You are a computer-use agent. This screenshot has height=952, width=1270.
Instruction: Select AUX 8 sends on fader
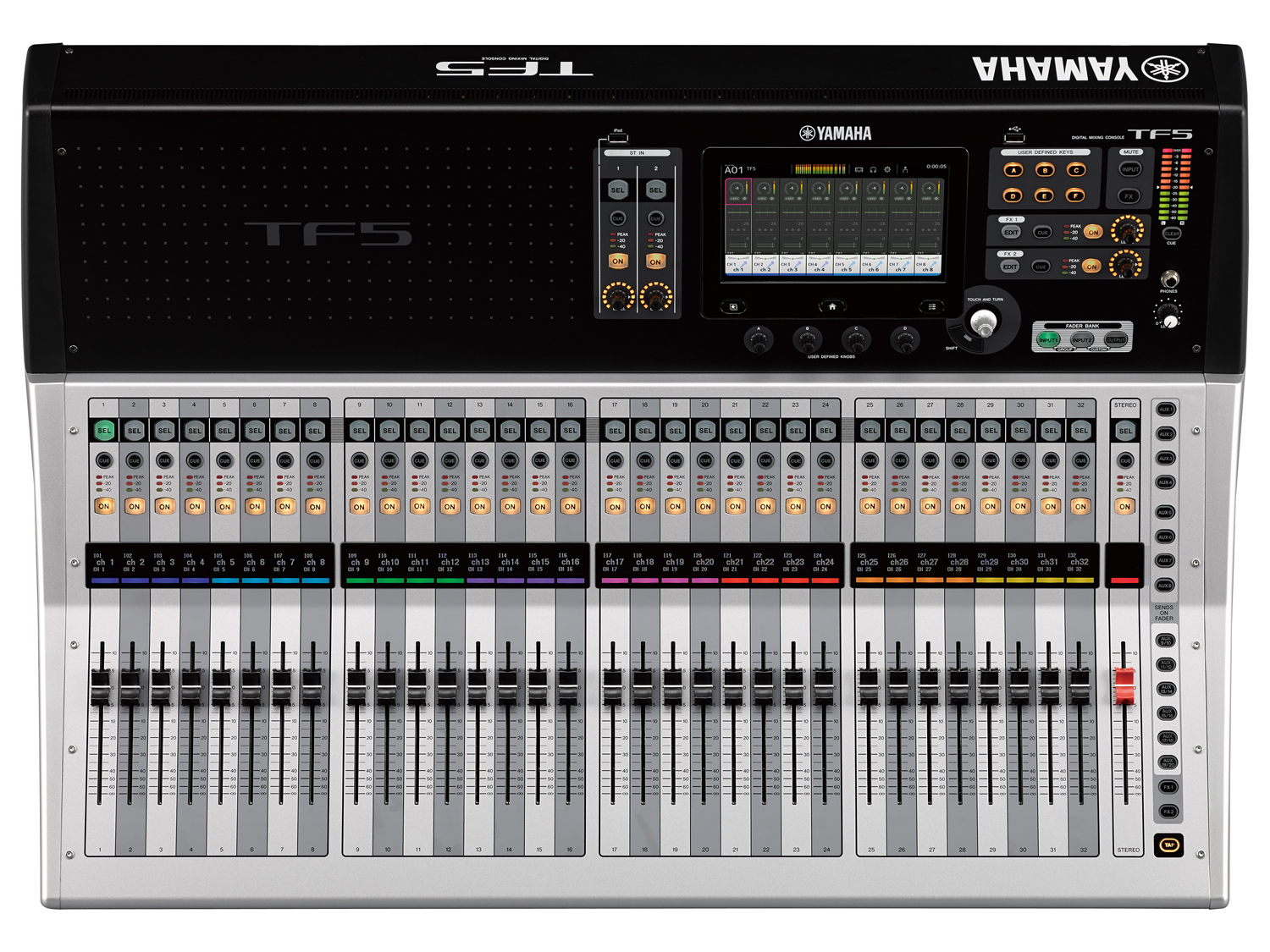click(1166, 585)
